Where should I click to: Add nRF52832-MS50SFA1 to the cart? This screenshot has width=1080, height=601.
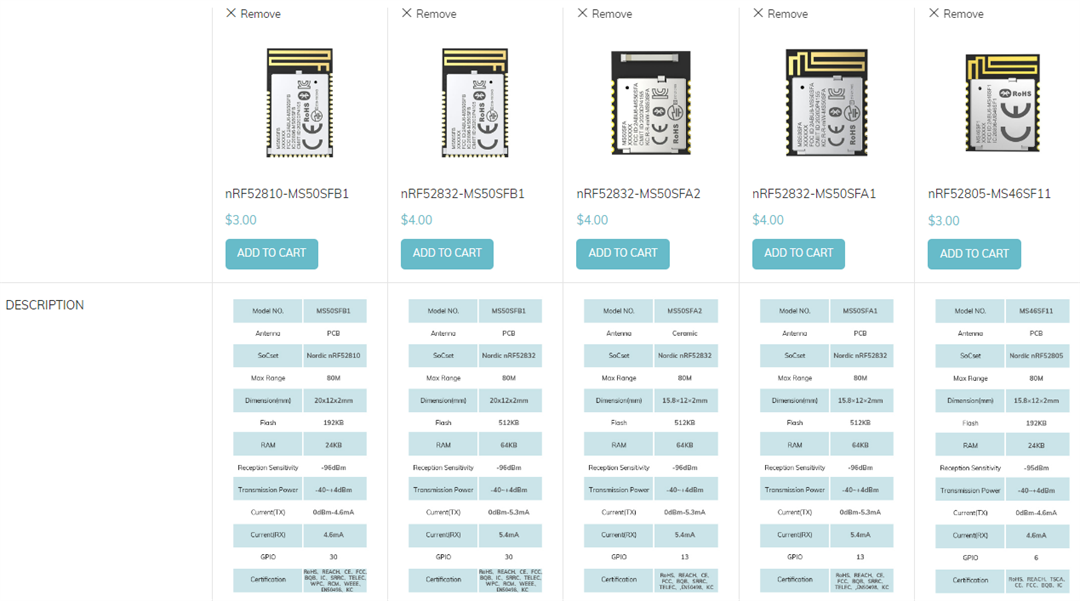point(798,254)
